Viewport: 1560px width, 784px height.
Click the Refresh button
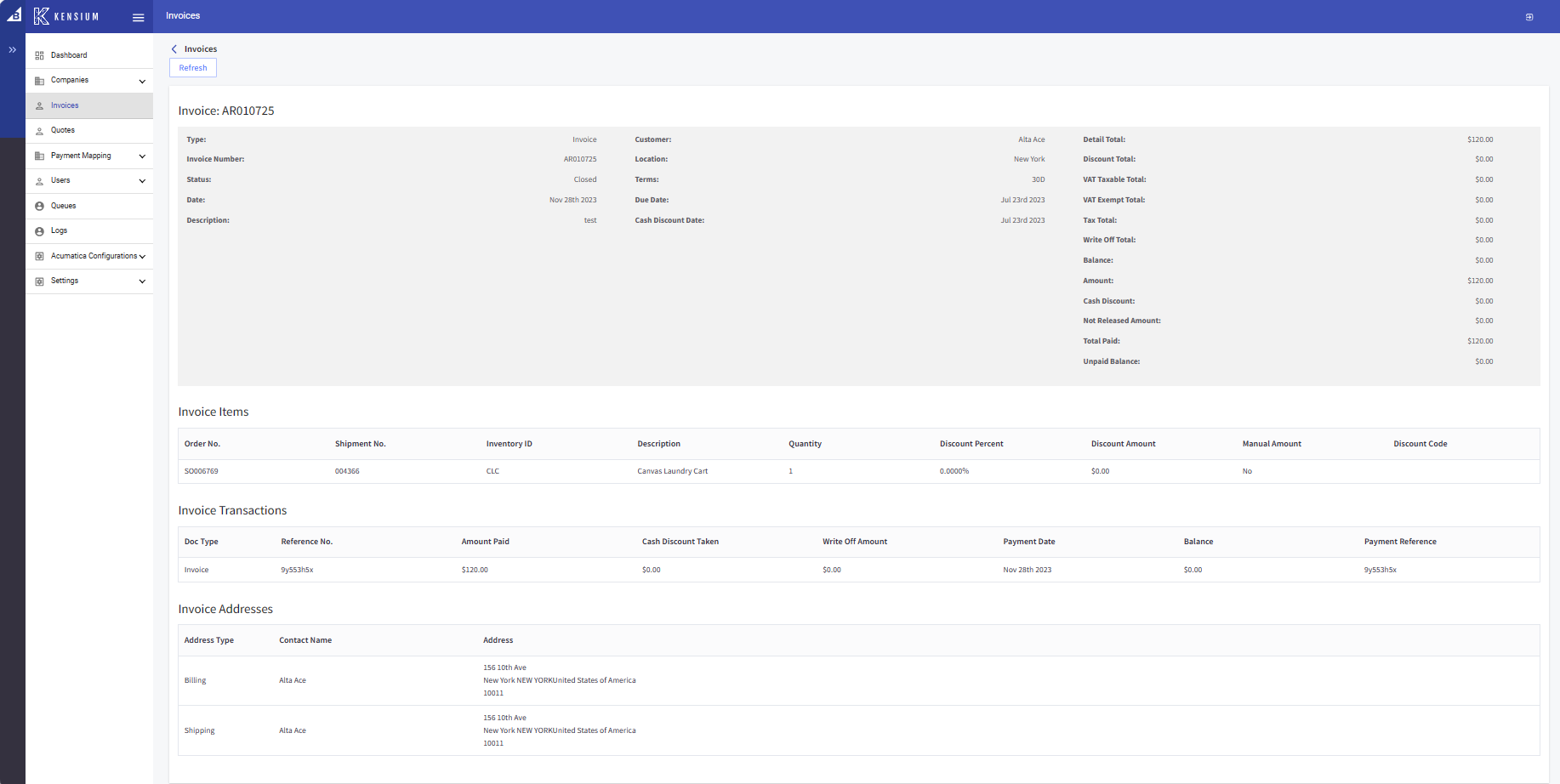point(192,67)
